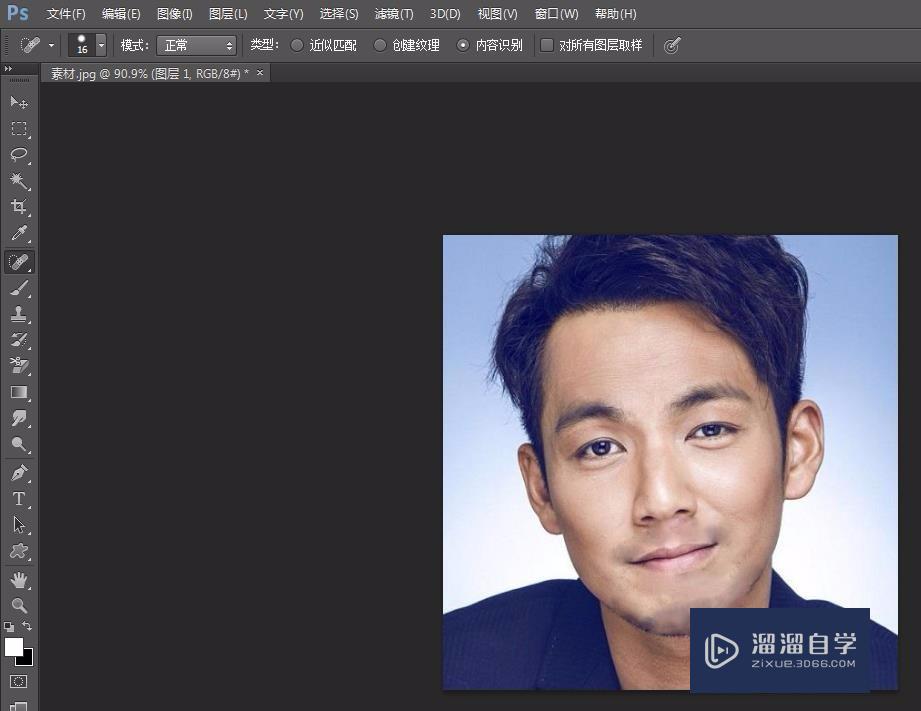Viewport: 921px width, 711px height.
Task: Select the Lasso tool
Action: (19, 155)
